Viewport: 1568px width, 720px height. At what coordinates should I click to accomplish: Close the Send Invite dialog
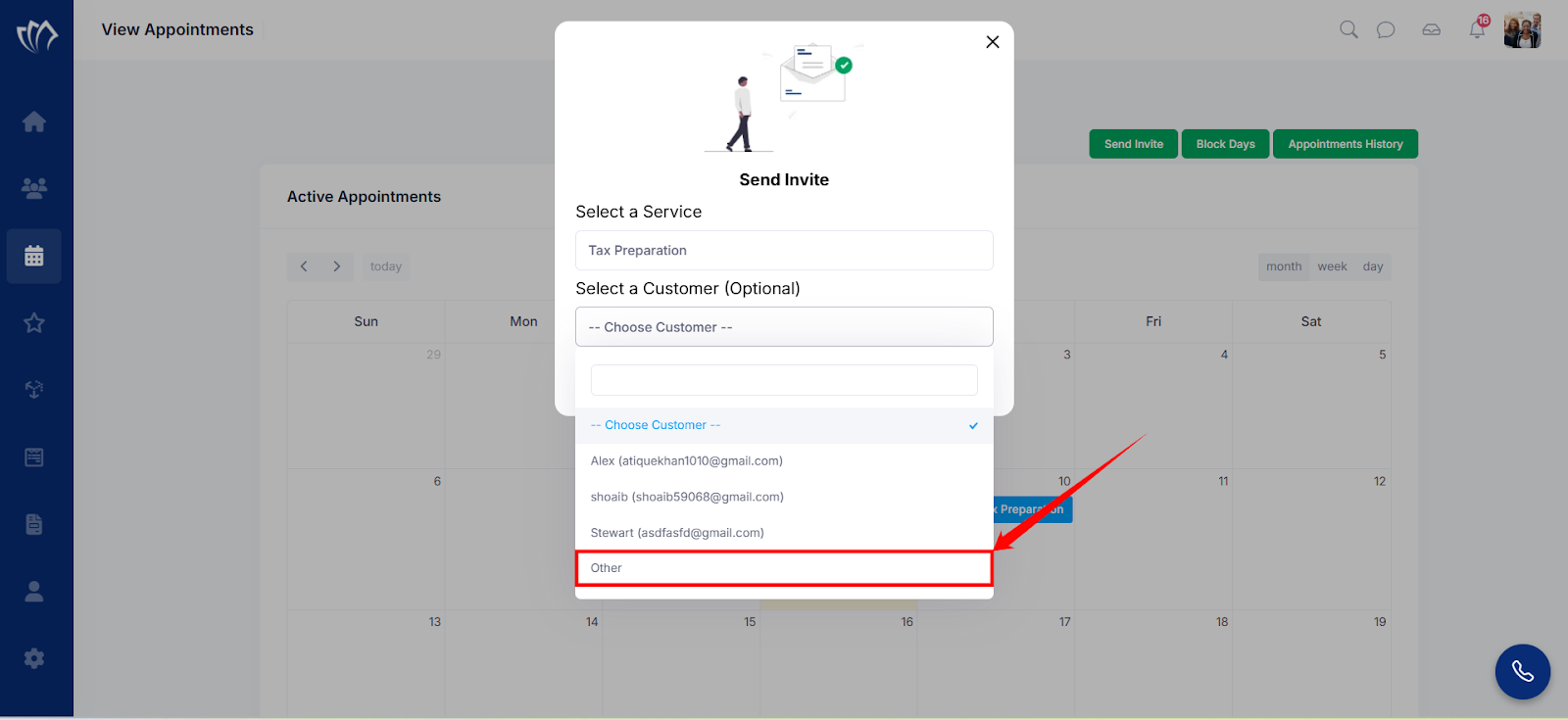pyautogui.click(x=993, y=42)
